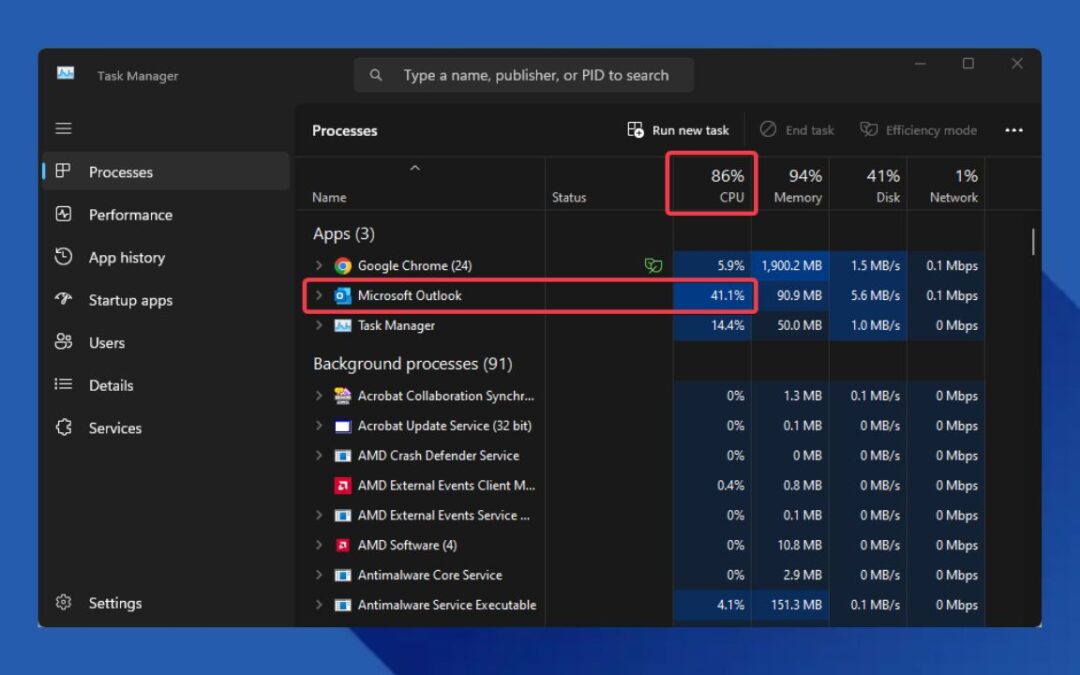
Task: Click inside the process search field
Action: coord(524,74)
